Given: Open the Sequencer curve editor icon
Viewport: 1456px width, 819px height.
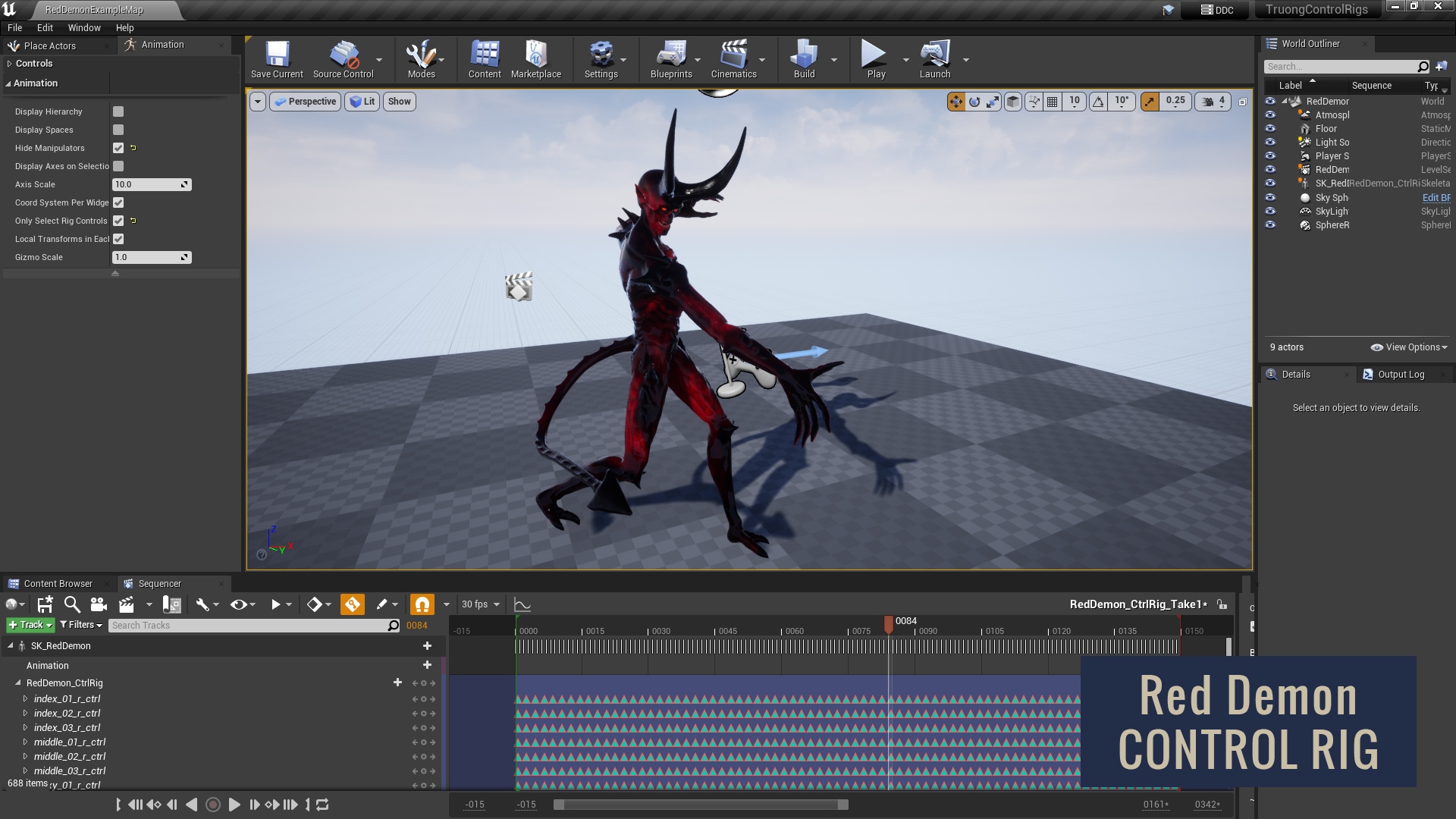Looking at the screenshot, I should pos(522,604).
